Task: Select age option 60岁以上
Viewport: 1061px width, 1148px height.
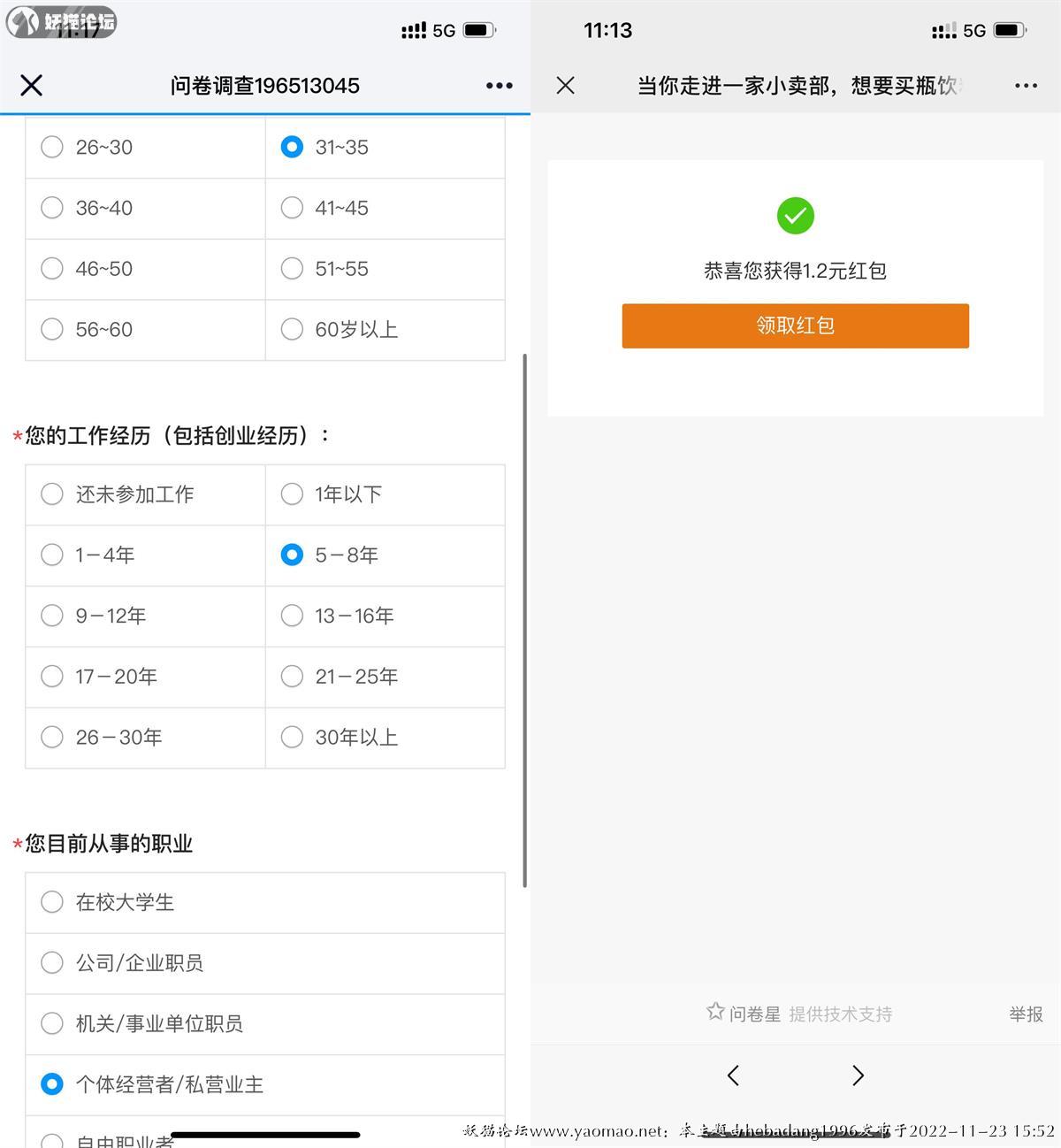Action: click(x=385, y=330)
